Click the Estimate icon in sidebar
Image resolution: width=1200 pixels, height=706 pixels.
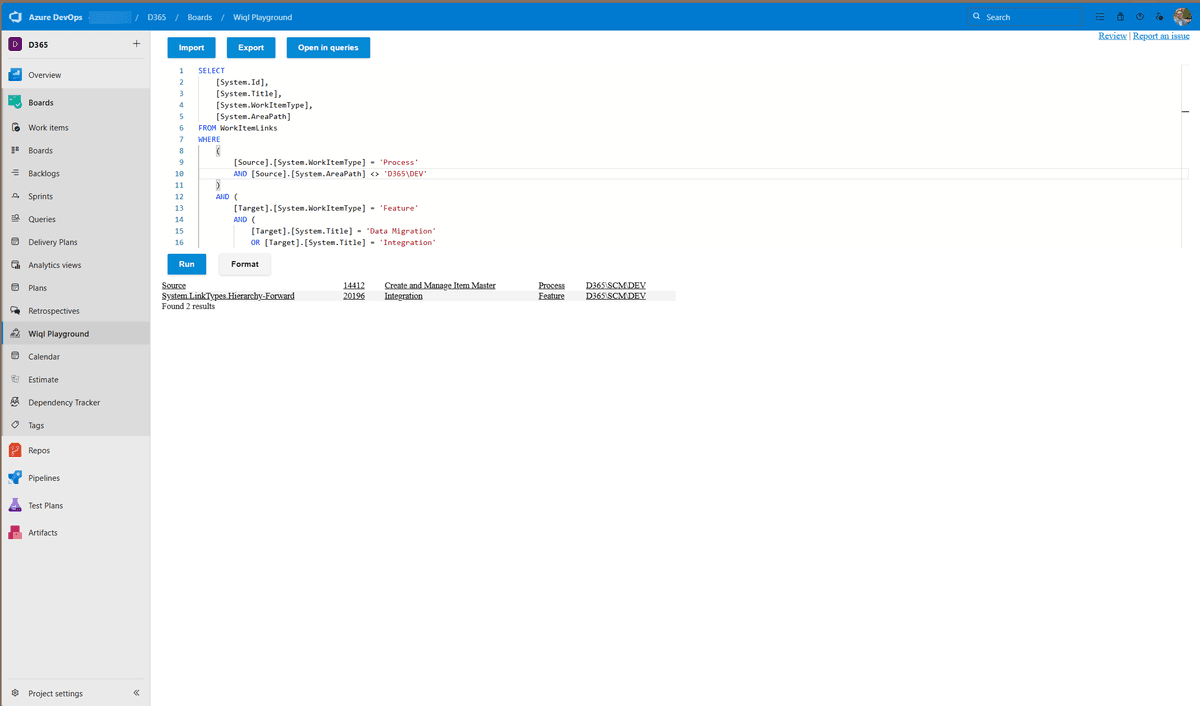click(x=16, y=379)
